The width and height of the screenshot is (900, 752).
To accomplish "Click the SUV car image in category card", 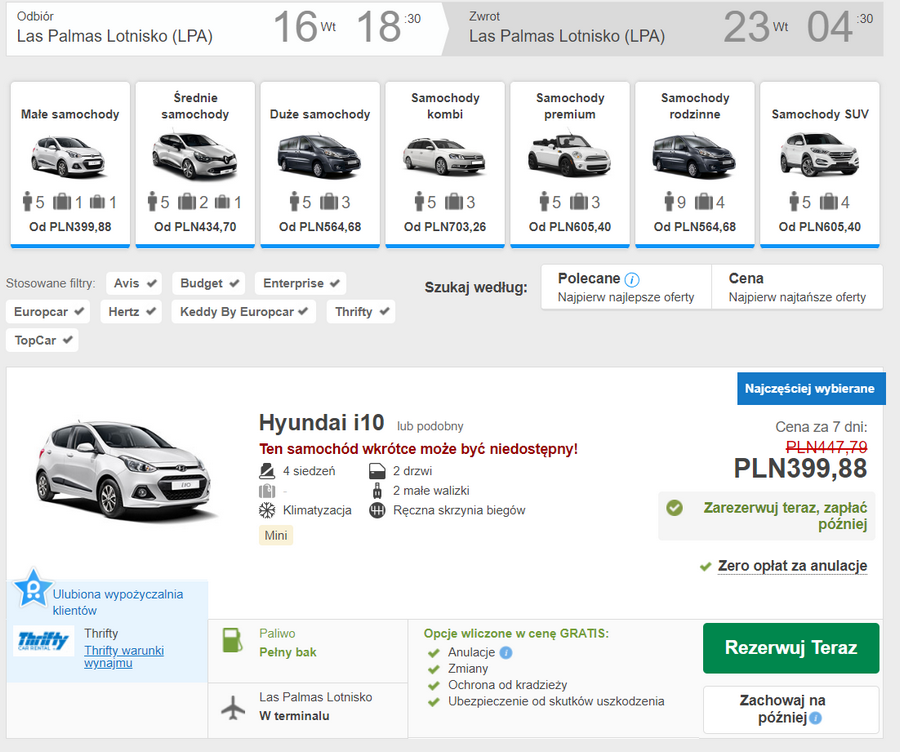I will 820,155.
